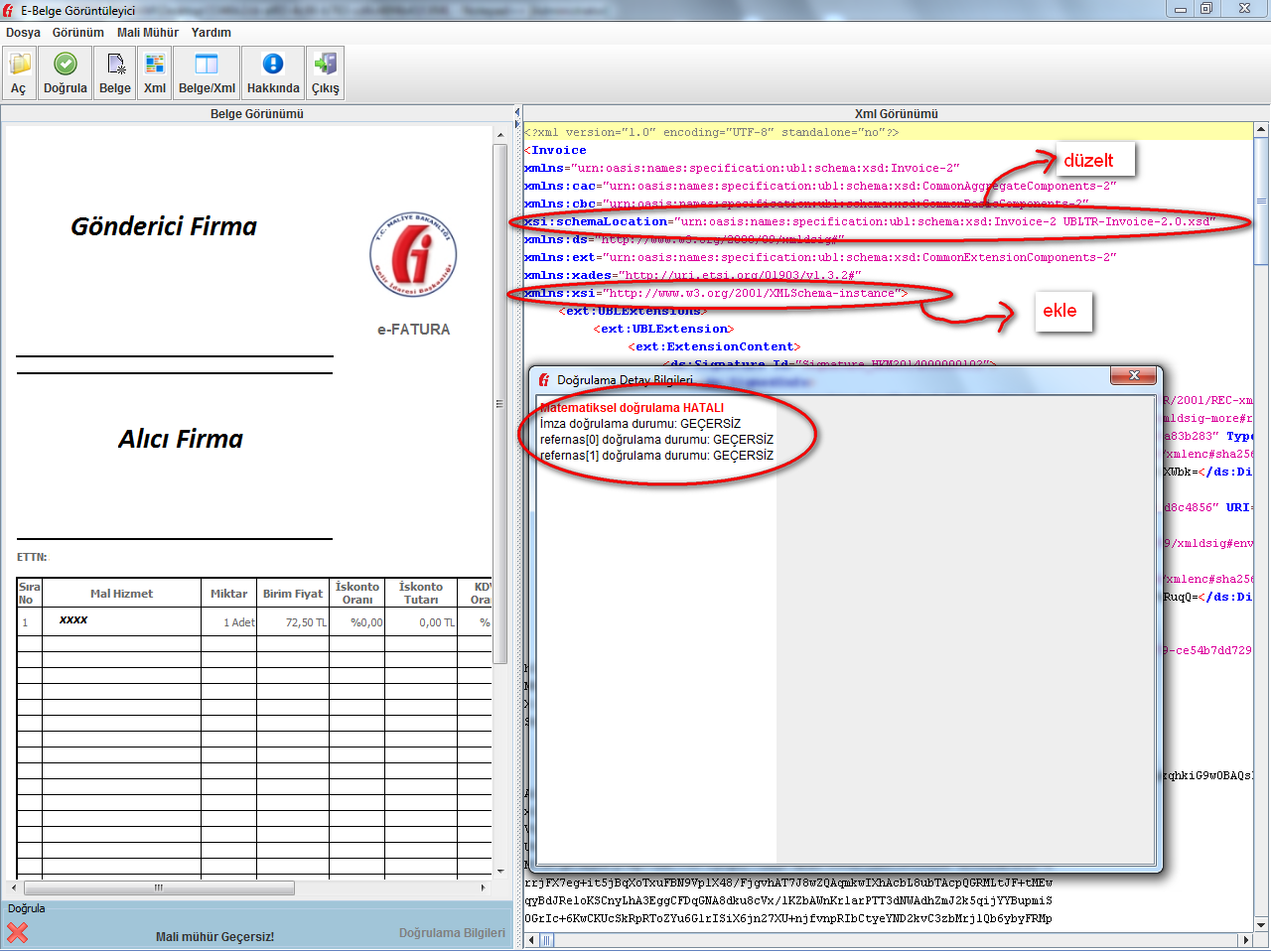Switch to Belge view via toolbar icon

[115, 72]
